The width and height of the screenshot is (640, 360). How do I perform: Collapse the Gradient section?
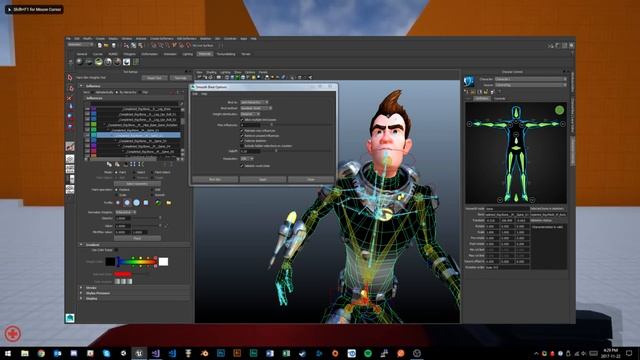[81, 244]
